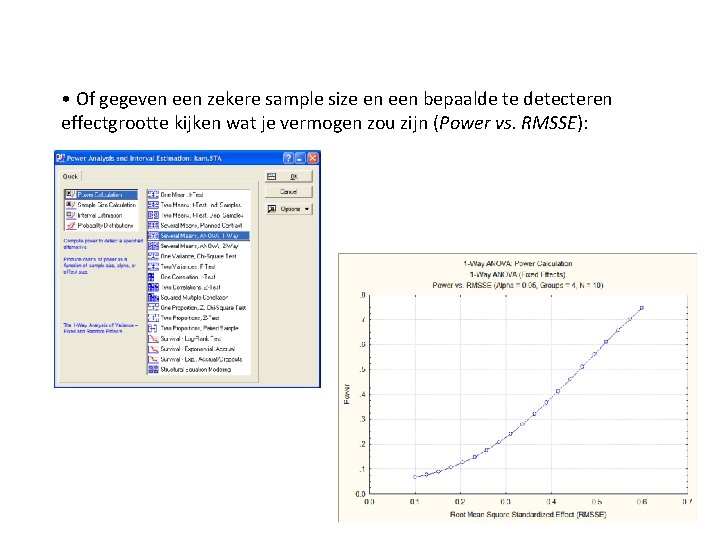The width and height of the screenshot is (720, 540).
Task: Click the Probability Distributions icon
Action: click(70, 225)
